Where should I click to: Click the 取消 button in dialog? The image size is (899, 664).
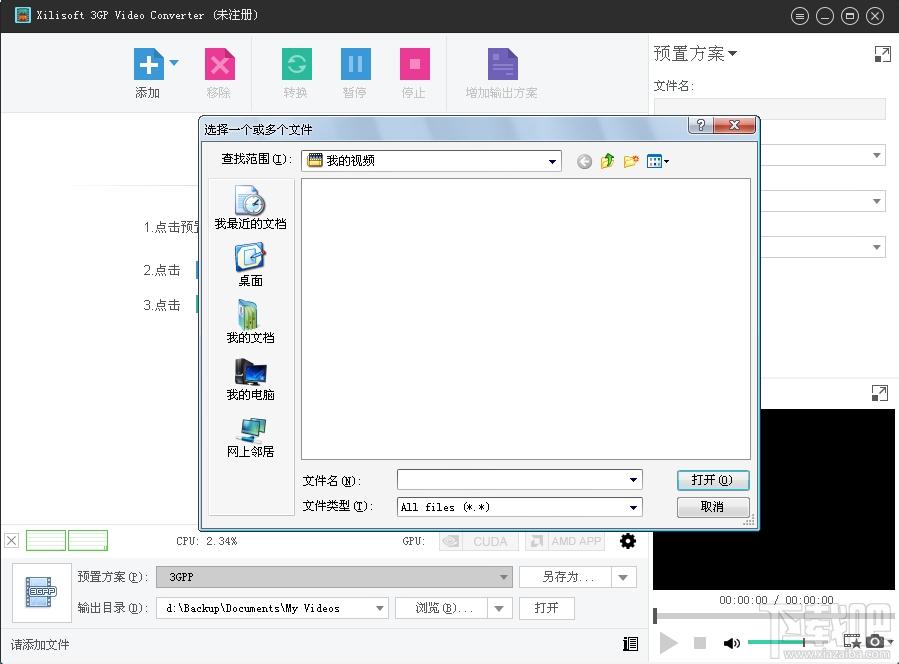pos(713,507)
